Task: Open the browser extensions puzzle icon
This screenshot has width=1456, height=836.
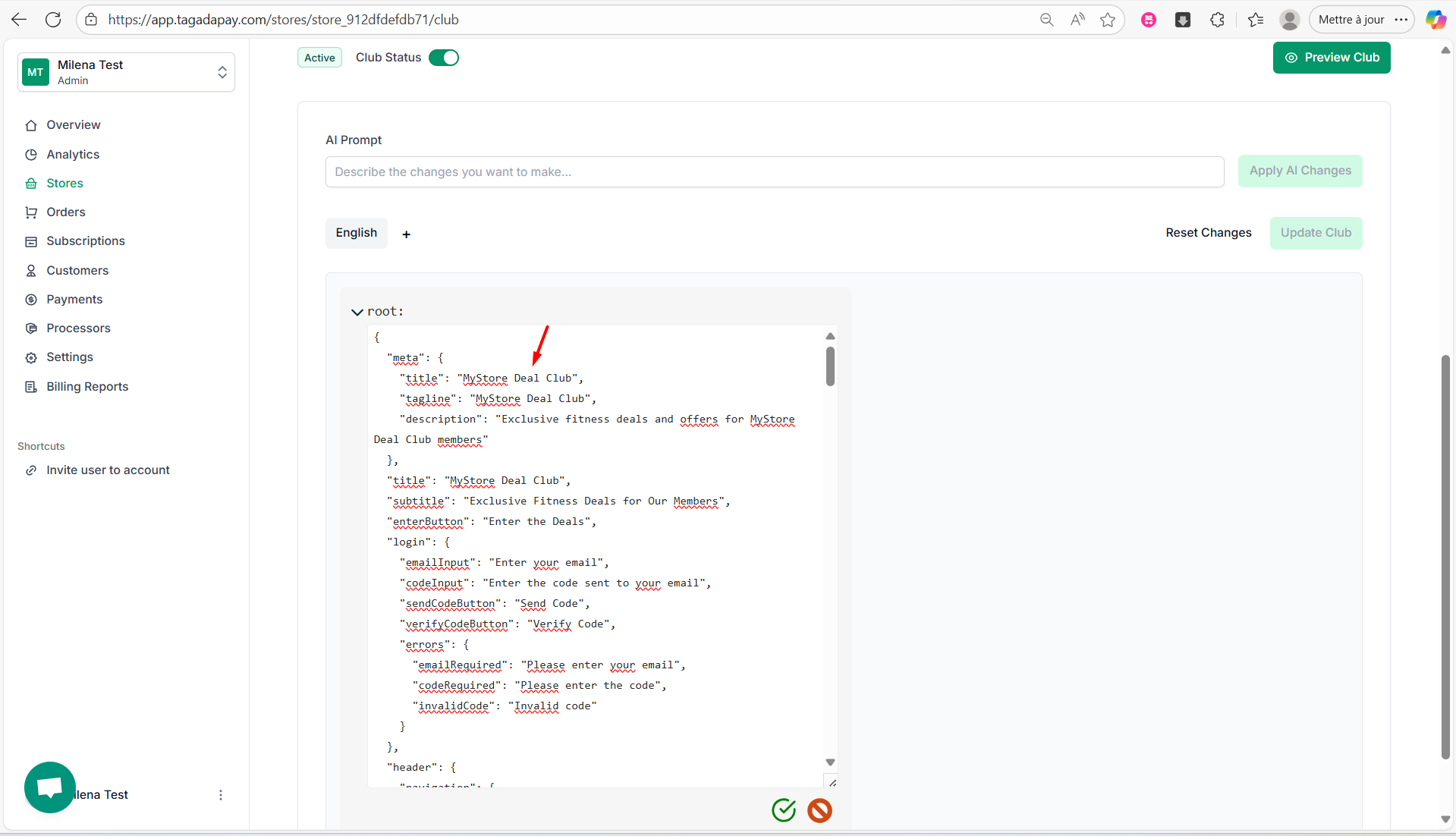Action: tap(1217, 20)
